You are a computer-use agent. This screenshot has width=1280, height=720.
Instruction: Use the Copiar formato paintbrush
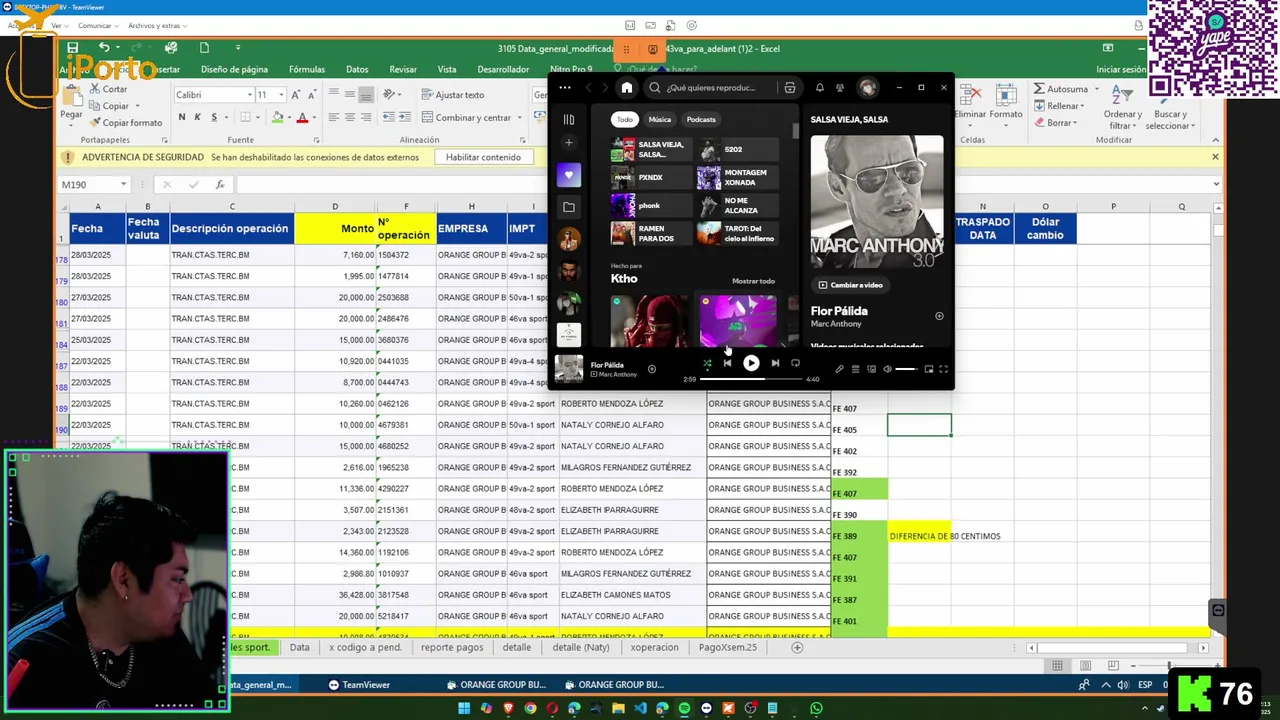(x=125, y=123)
